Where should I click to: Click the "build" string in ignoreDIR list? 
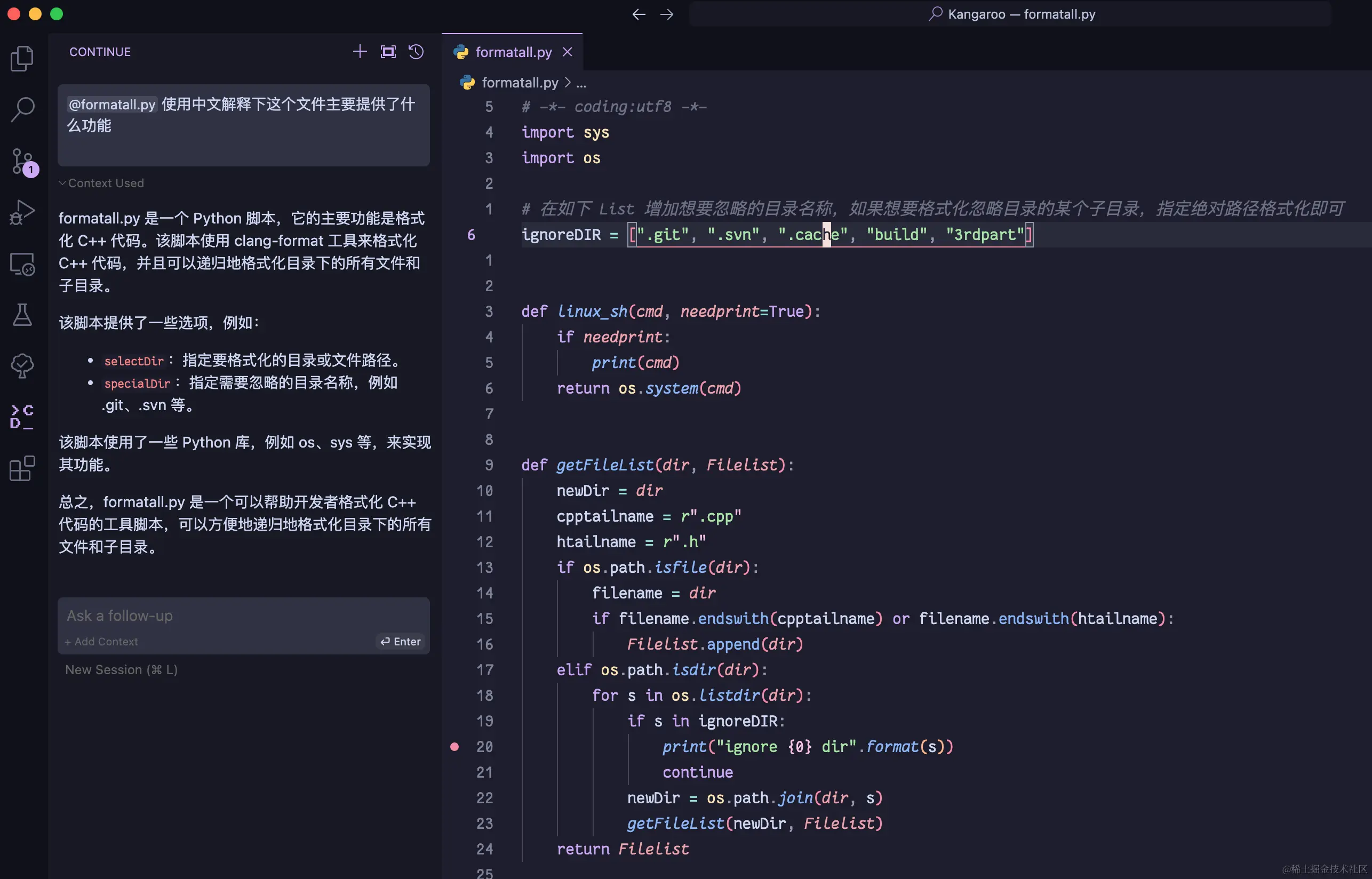tap(897, 235)
